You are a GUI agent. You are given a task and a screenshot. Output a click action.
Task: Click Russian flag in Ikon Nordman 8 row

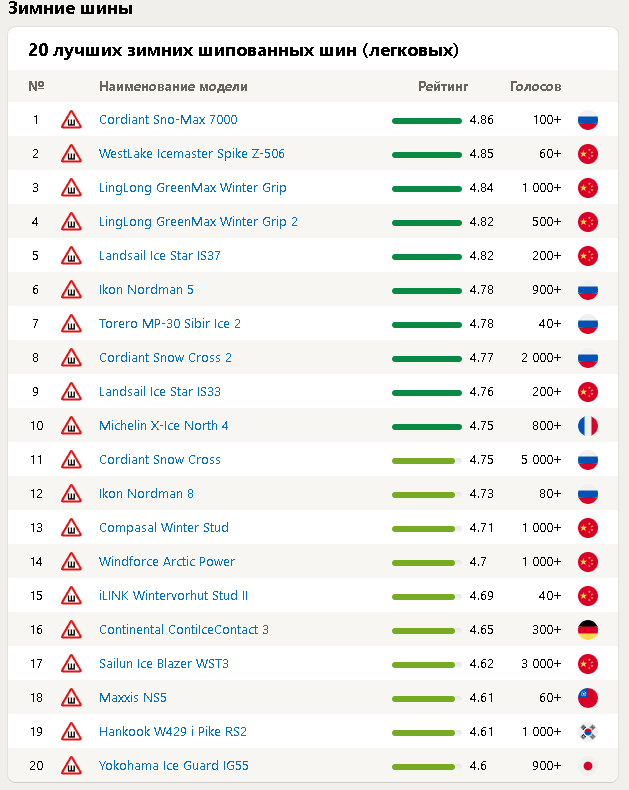pos(588,494)
